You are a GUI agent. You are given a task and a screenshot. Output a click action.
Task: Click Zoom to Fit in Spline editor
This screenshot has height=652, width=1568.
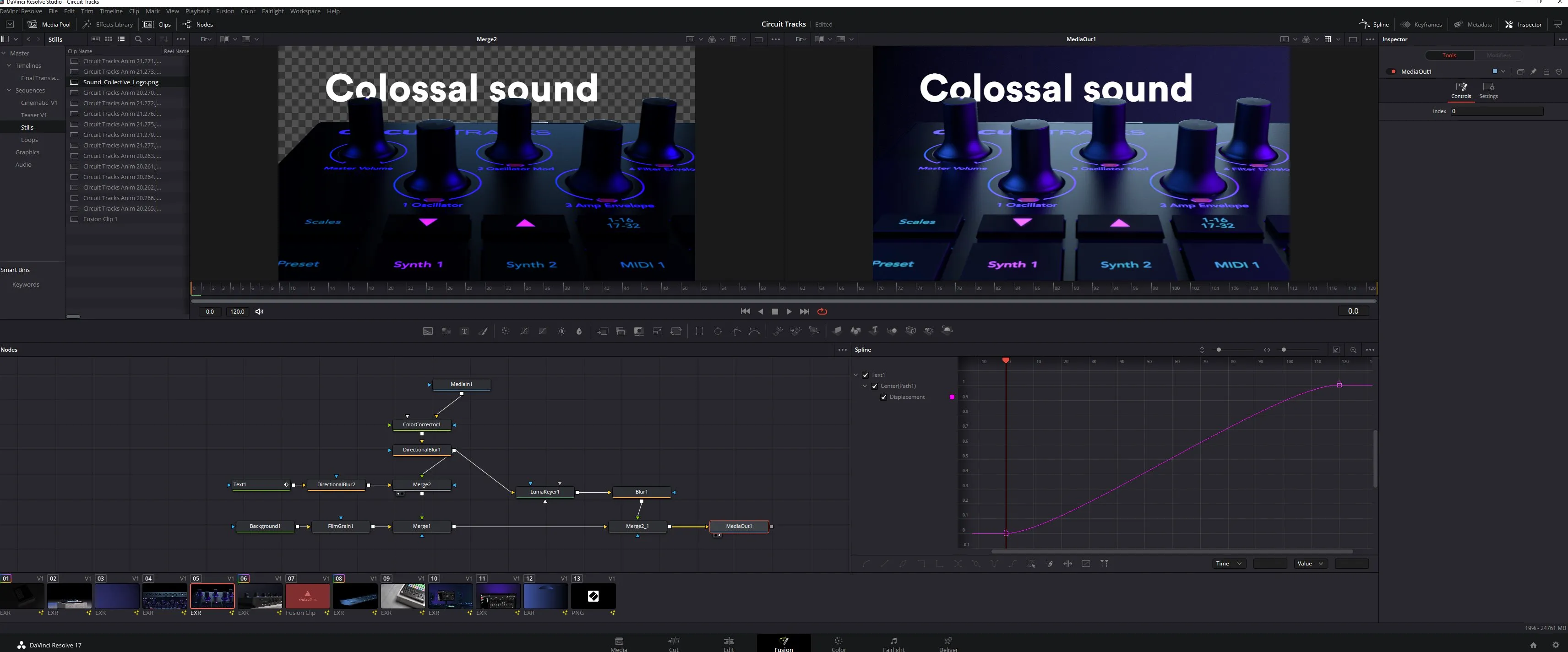[1335, 350]
